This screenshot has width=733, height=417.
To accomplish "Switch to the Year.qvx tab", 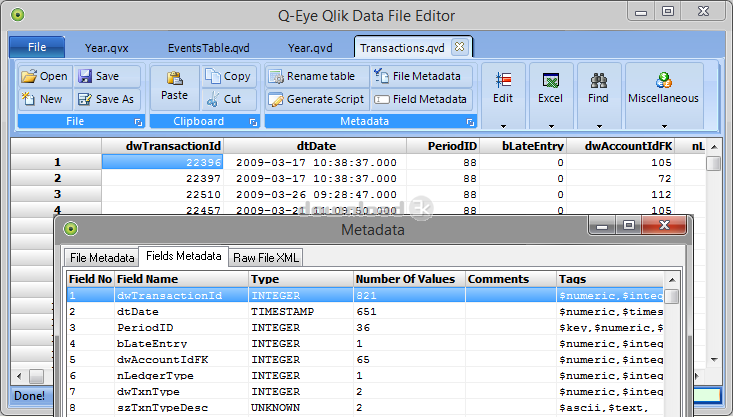I will pos(107,48).
